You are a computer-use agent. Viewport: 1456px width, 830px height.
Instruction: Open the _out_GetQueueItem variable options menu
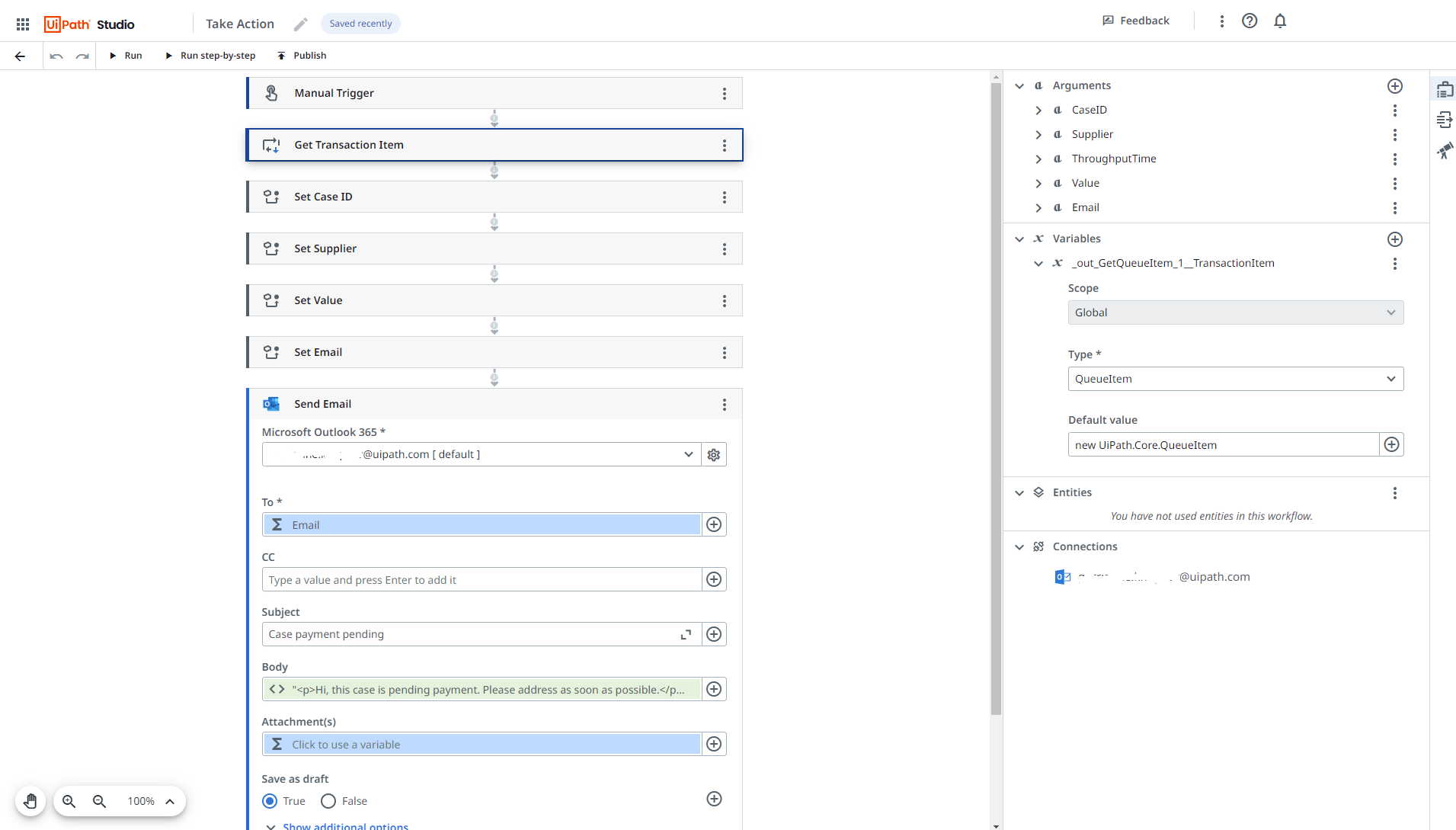[x=1396, y=263]
